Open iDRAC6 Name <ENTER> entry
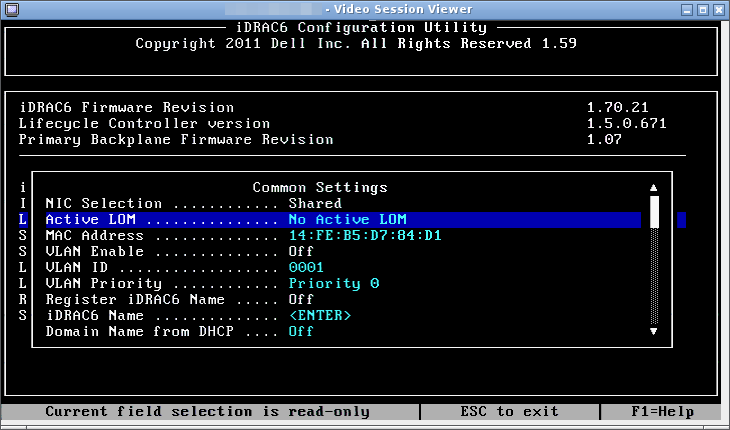Viewport: 730px width, 430px height. 320,316
